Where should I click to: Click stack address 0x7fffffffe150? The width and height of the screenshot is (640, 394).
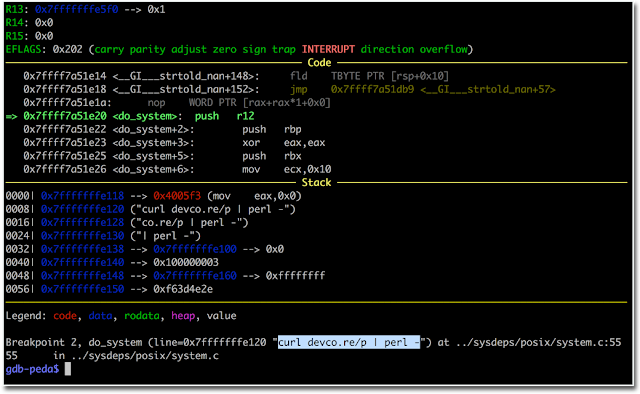tap(82, 289)
